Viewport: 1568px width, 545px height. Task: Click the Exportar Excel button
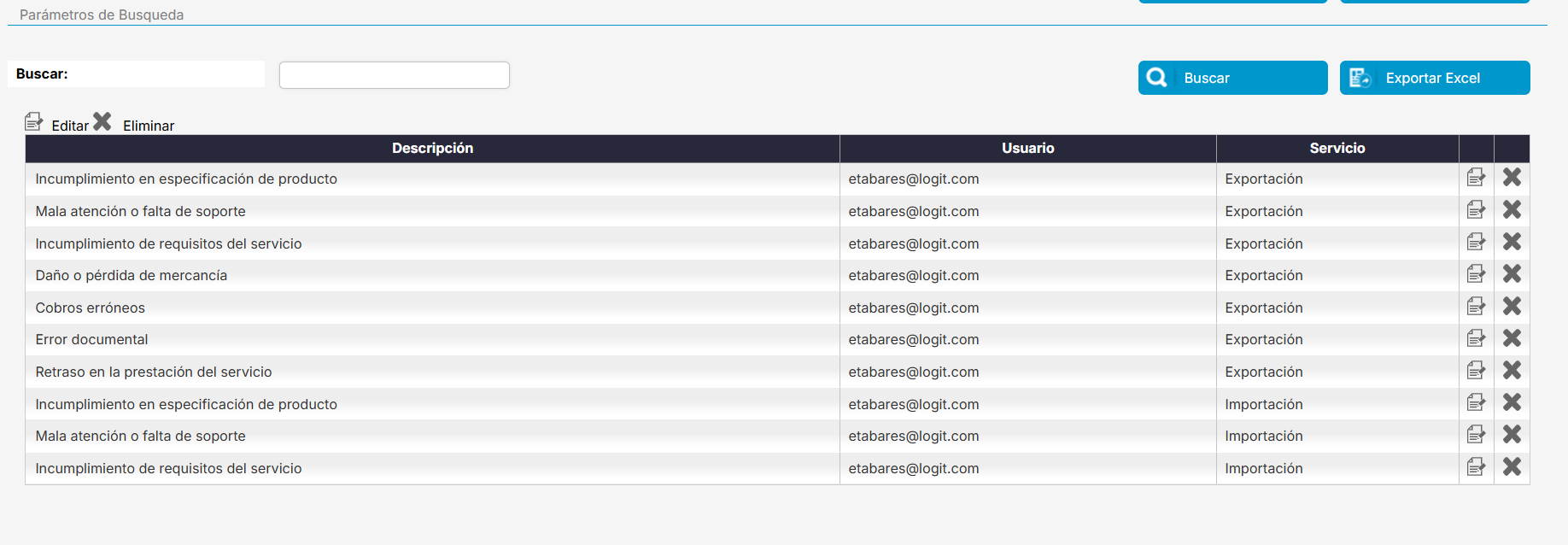pos(1435,78)
